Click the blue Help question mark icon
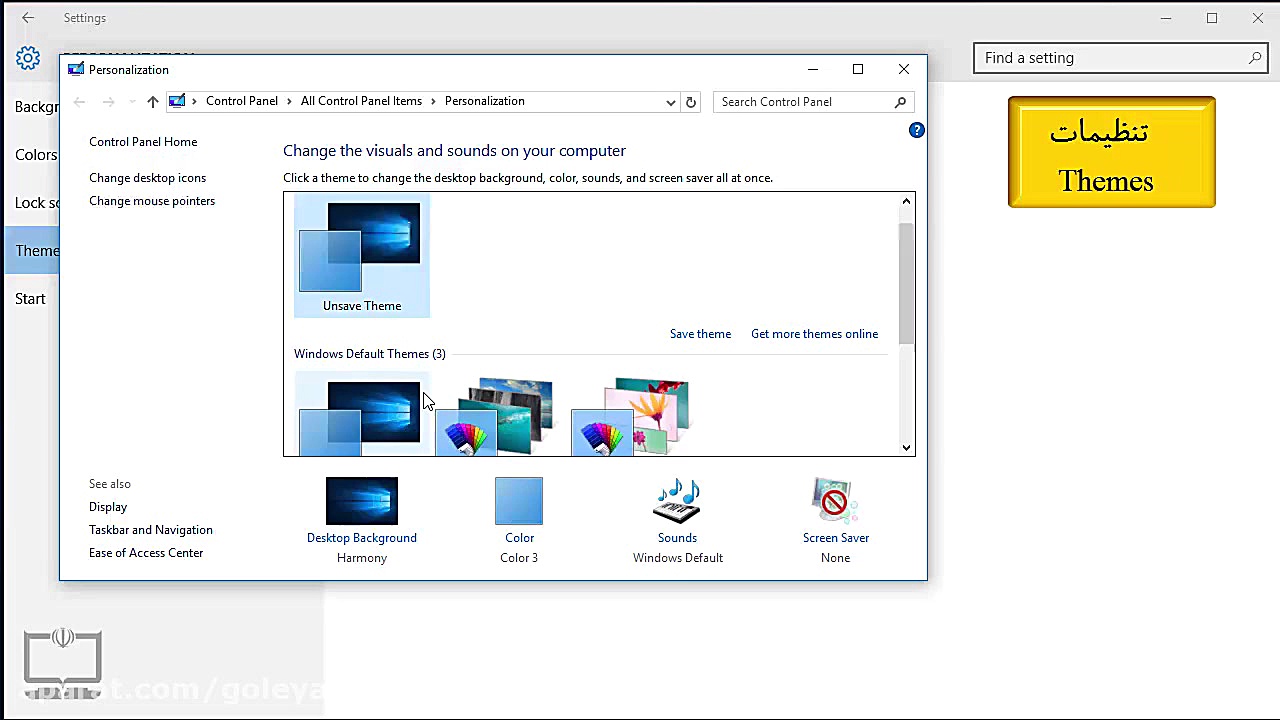Viewport: 1280px width, 720px height. coord(916,130)
